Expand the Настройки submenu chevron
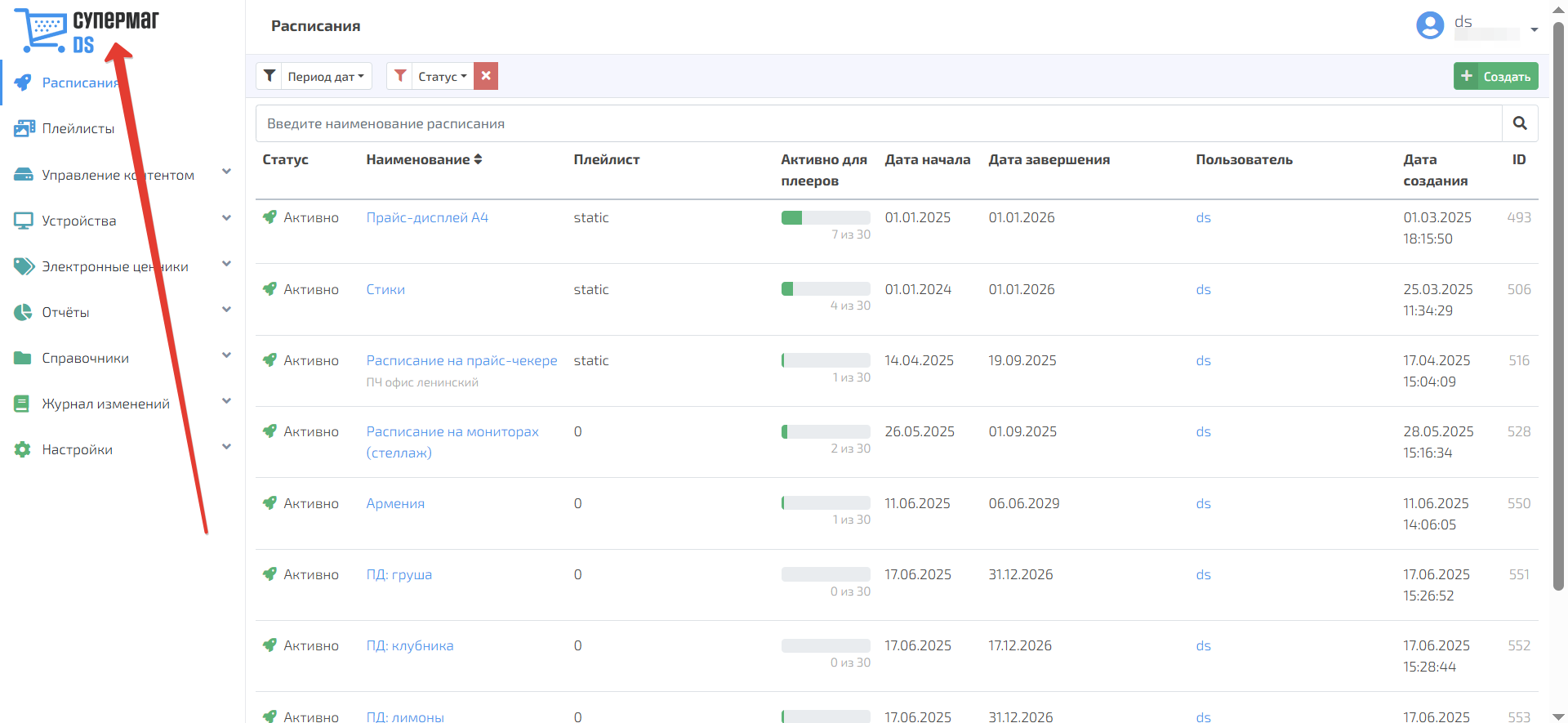1568x723 pixels. pos(227,446)
